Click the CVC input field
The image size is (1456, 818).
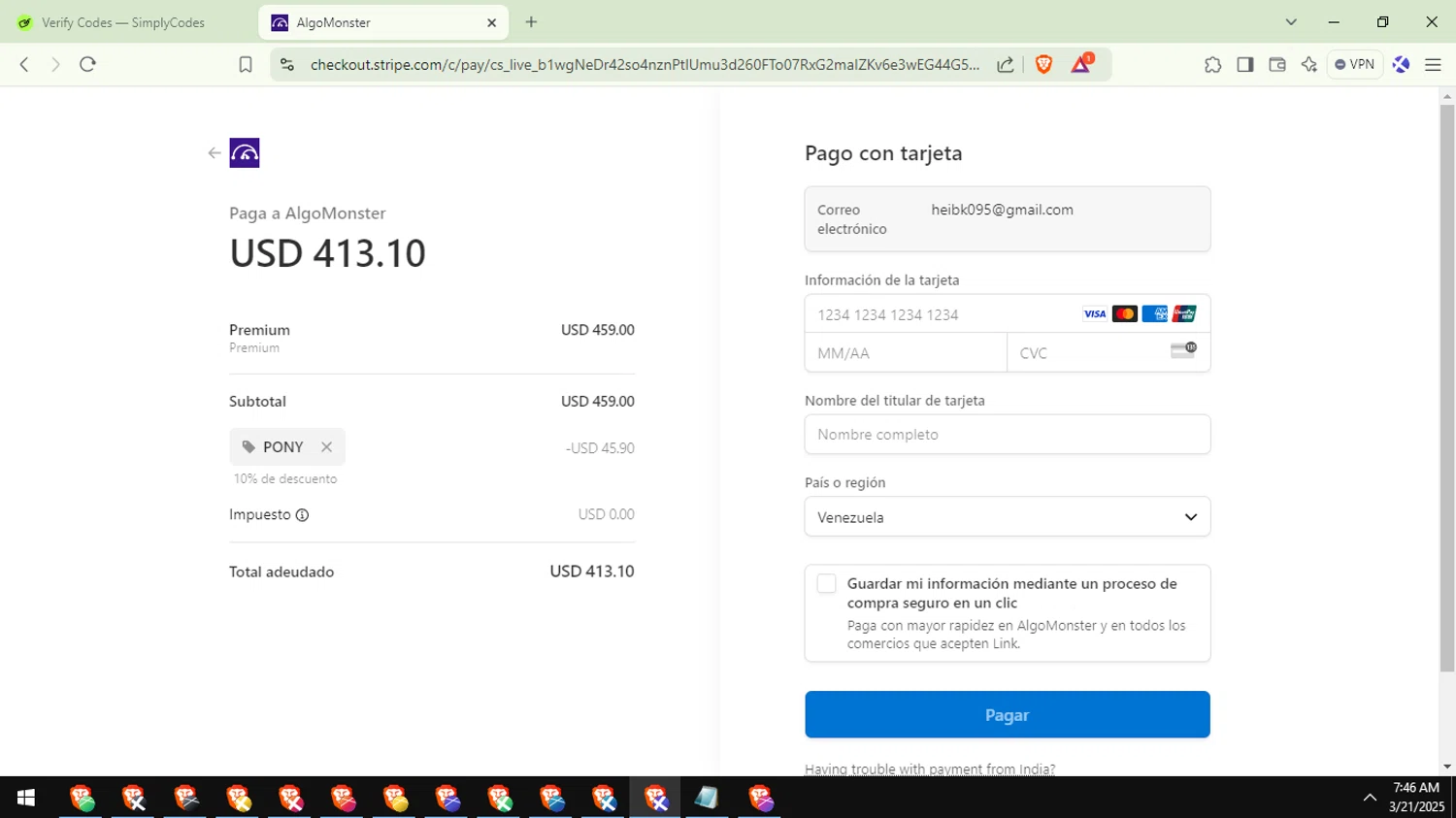coord(1109,353)
